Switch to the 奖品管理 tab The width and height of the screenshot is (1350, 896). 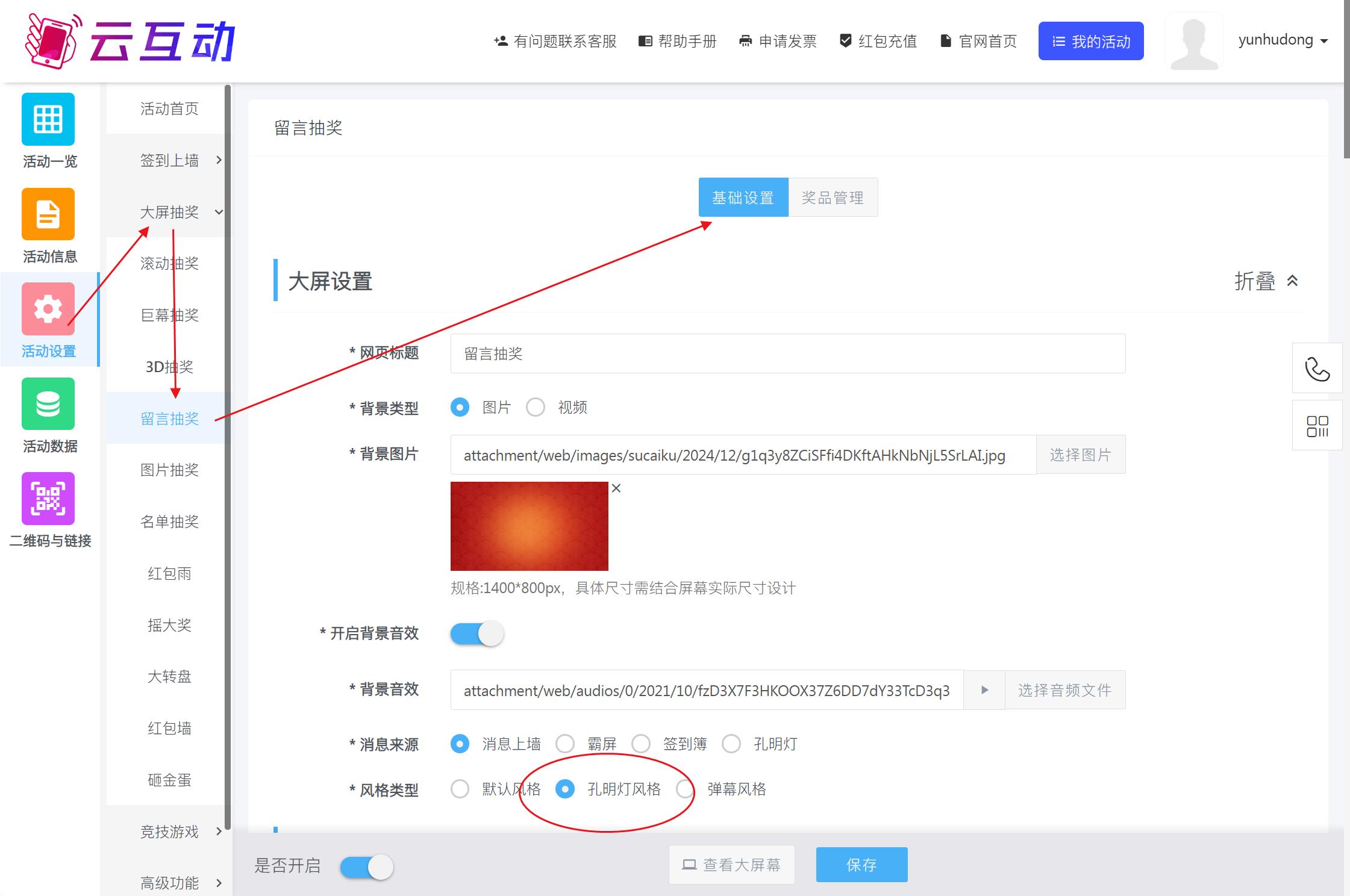click(833, 198)
